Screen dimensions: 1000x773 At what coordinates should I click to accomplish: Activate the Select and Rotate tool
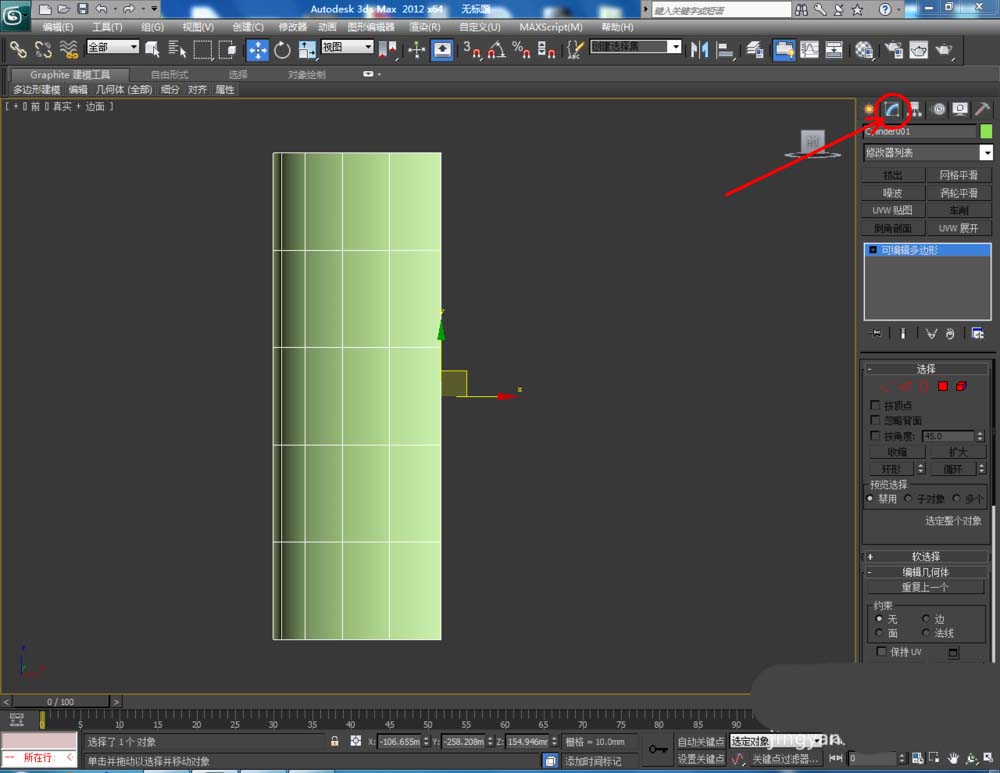pos(282,49)
